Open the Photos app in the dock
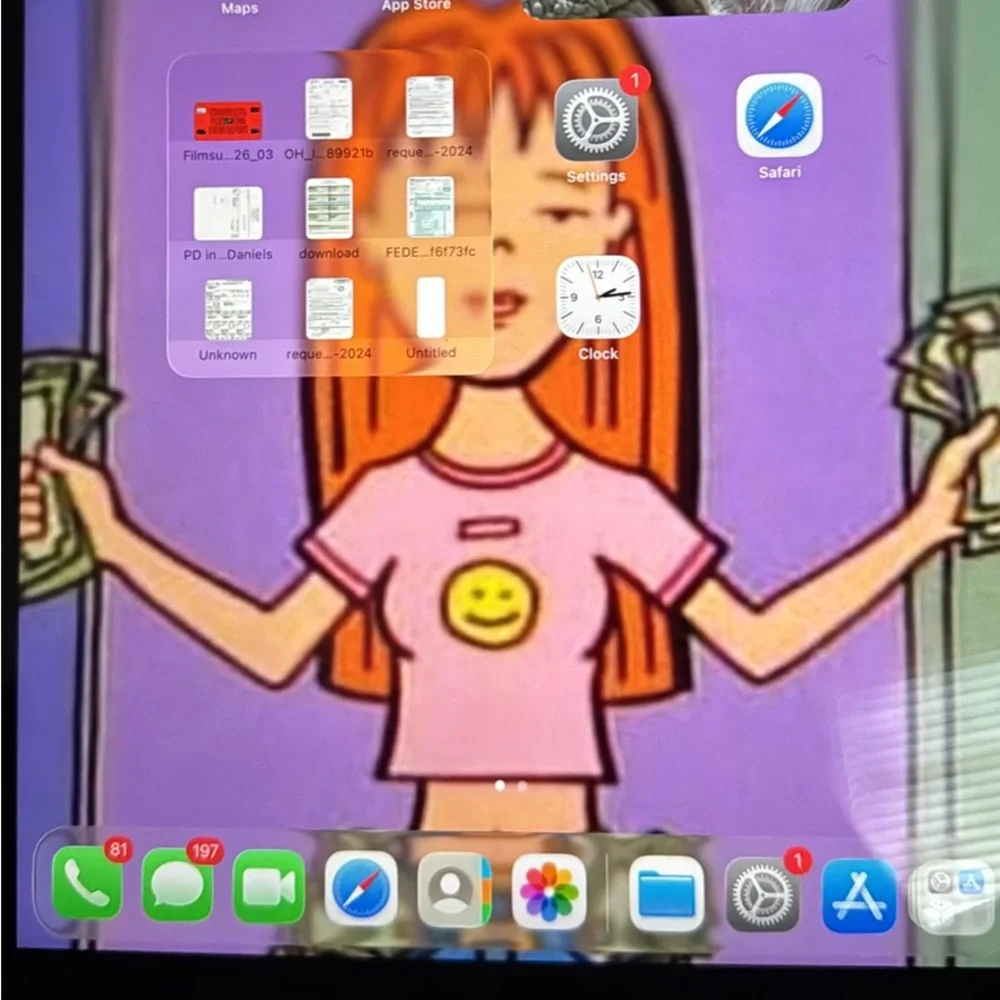This screenshot has height=1000, width=1000. click(548, 892)
